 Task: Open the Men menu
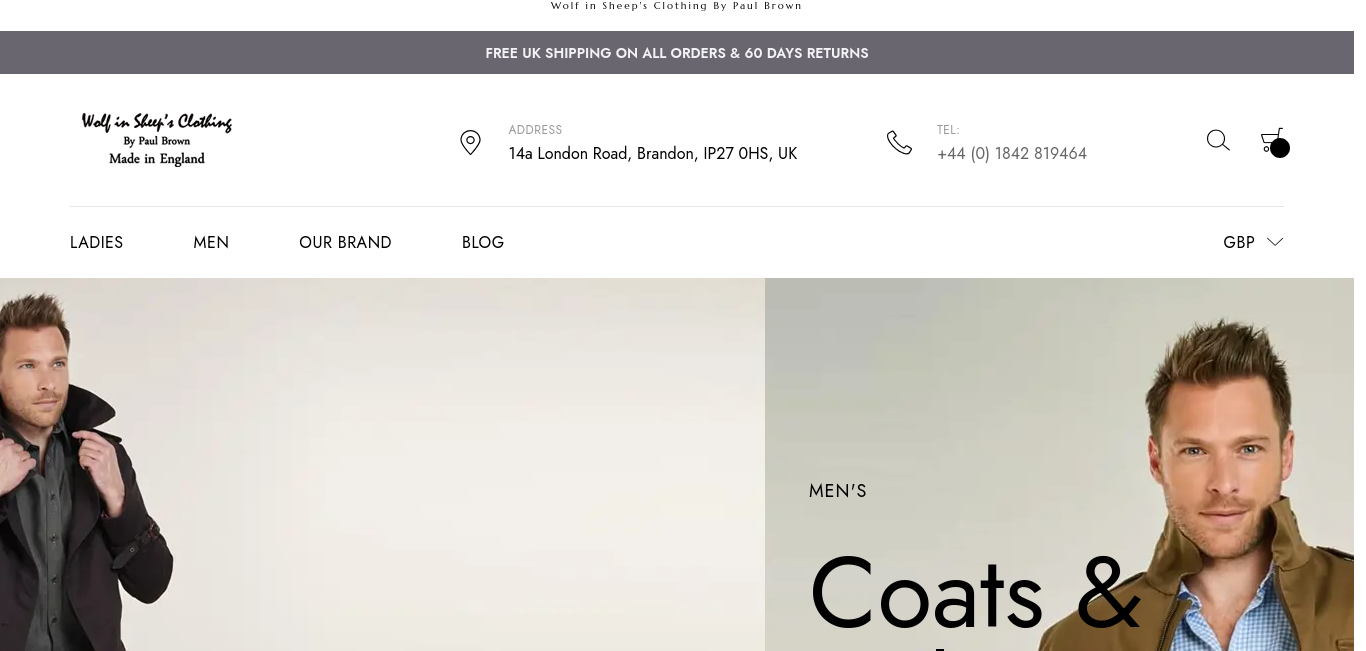point(211,242)
